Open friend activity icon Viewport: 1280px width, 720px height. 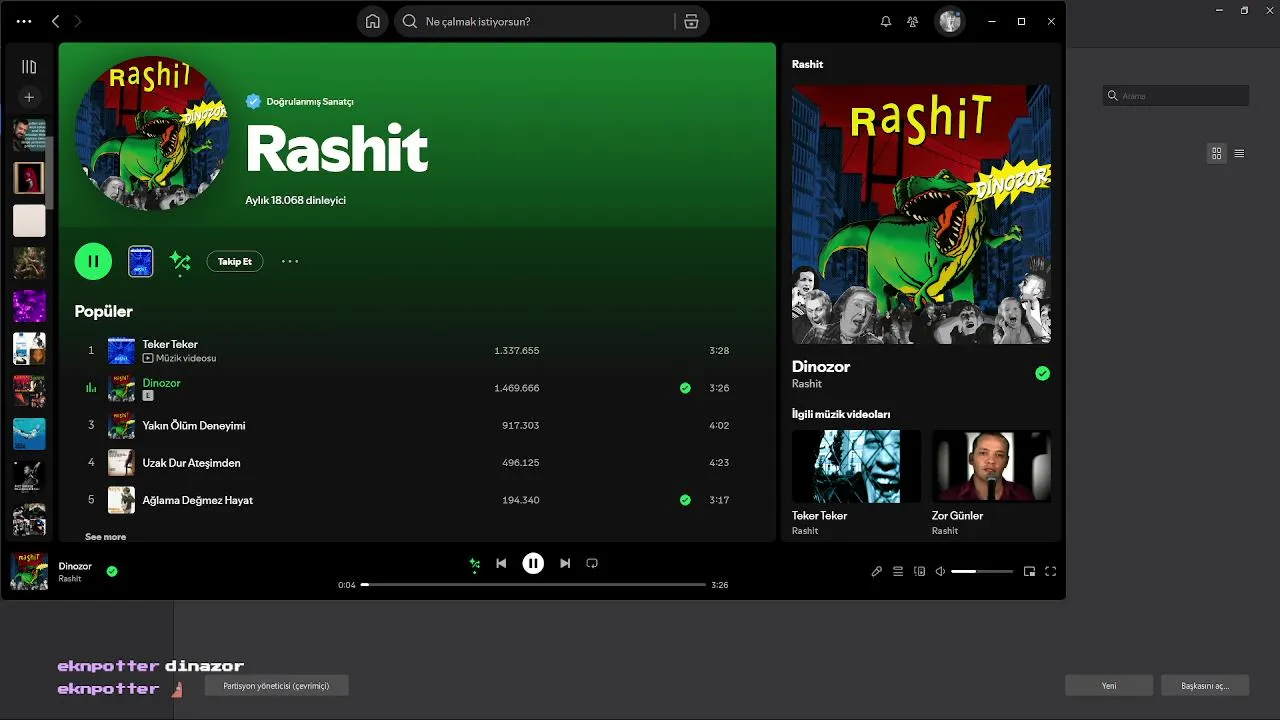coord(913,21)
